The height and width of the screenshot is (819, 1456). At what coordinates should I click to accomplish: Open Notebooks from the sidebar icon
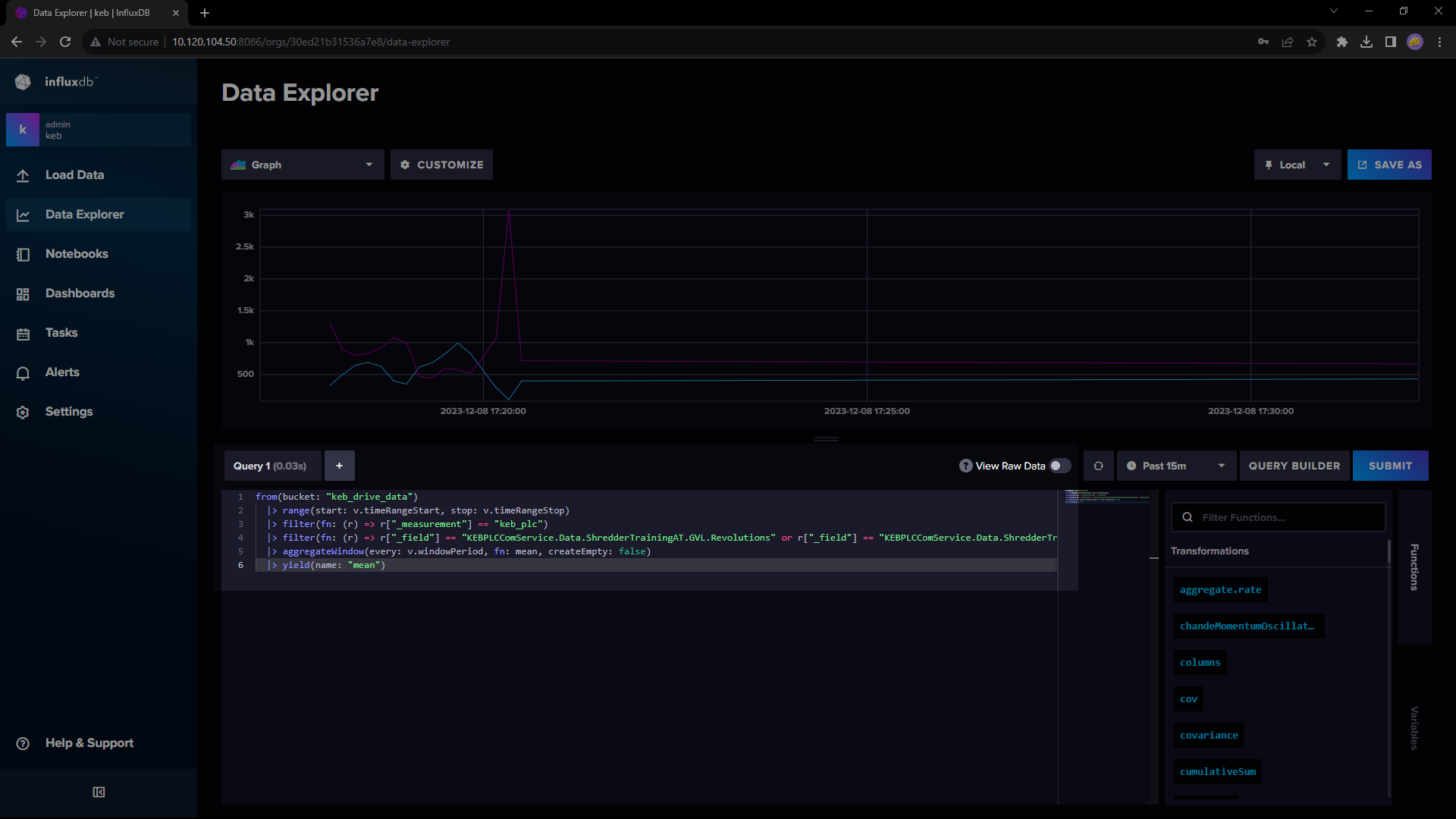(23, 254)
